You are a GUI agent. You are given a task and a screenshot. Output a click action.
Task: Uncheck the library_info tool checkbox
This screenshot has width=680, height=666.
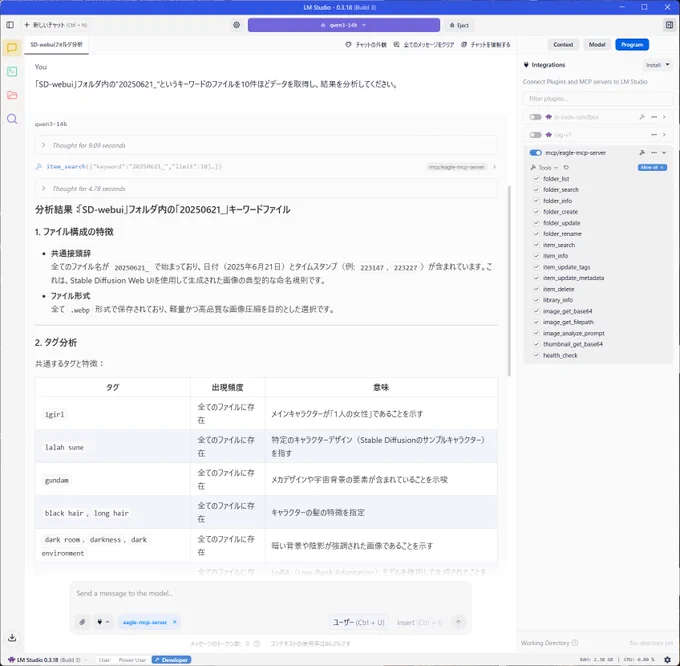coord(536,300)
